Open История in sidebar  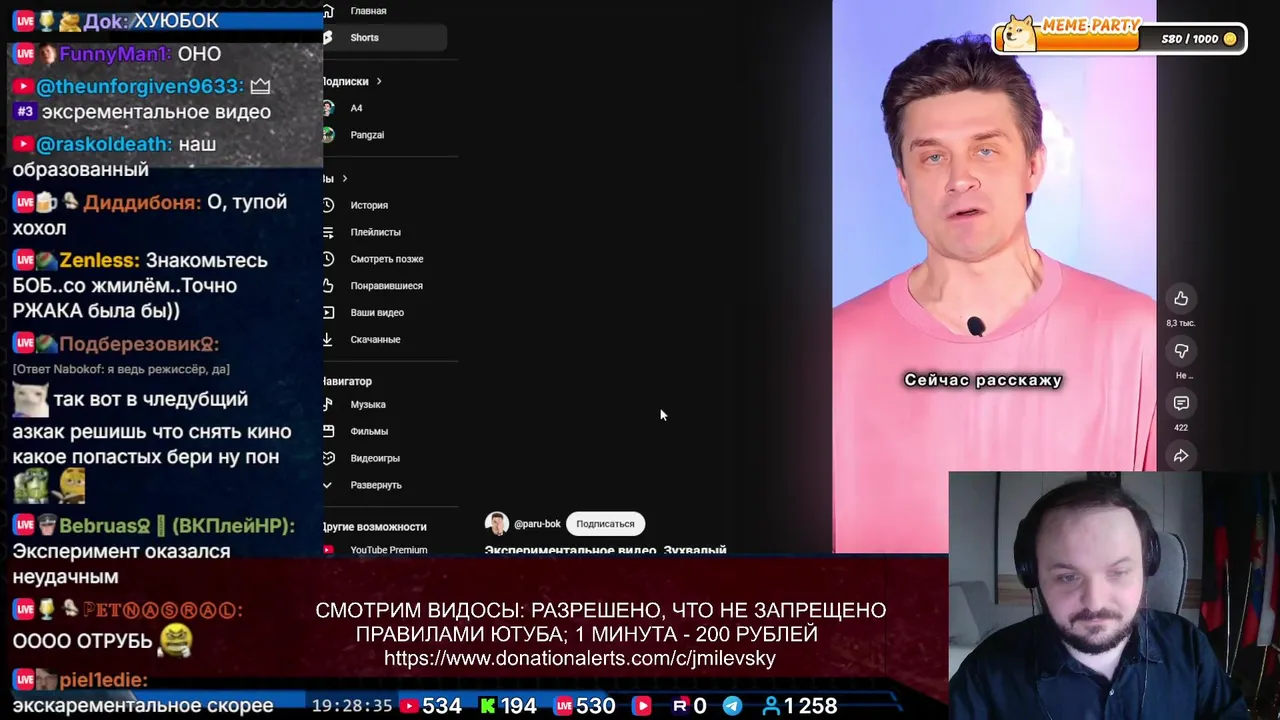369,205
